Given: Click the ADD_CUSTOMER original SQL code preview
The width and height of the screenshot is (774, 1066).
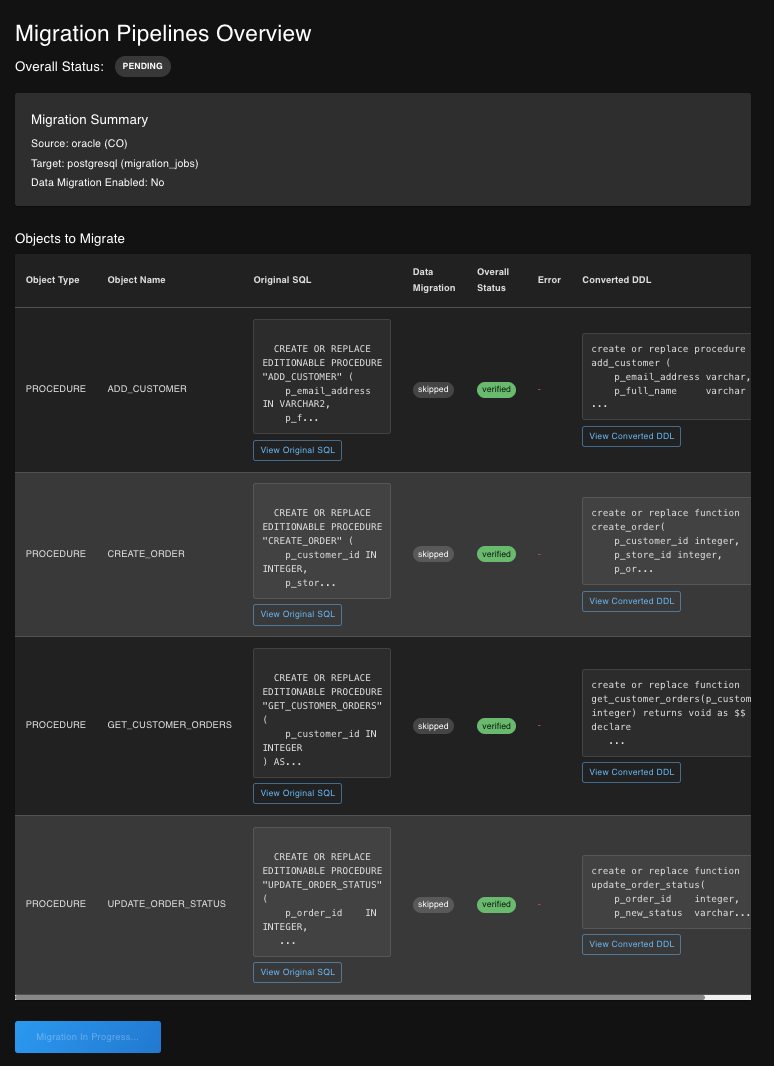Looking at the screenshot, I should pos(321,376).
